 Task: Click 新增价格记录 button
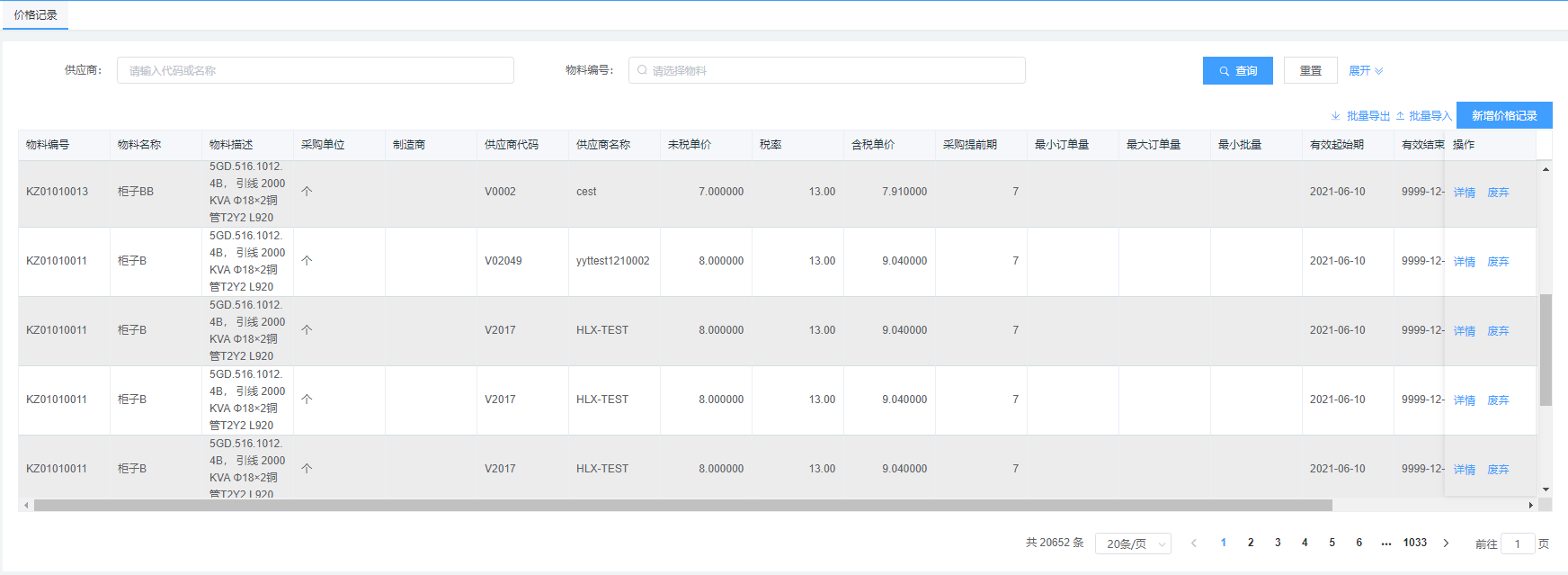point(1504,115)
